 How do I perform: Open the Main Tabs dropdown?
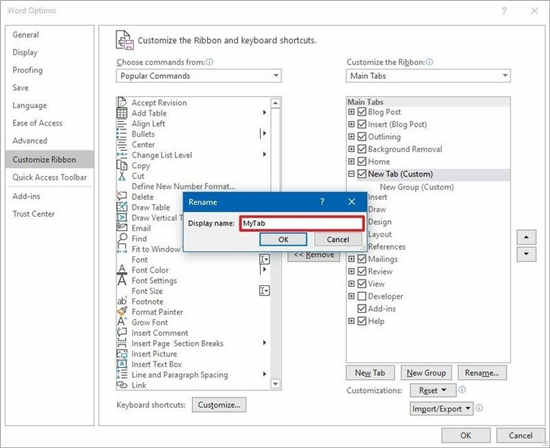point(428,76)
